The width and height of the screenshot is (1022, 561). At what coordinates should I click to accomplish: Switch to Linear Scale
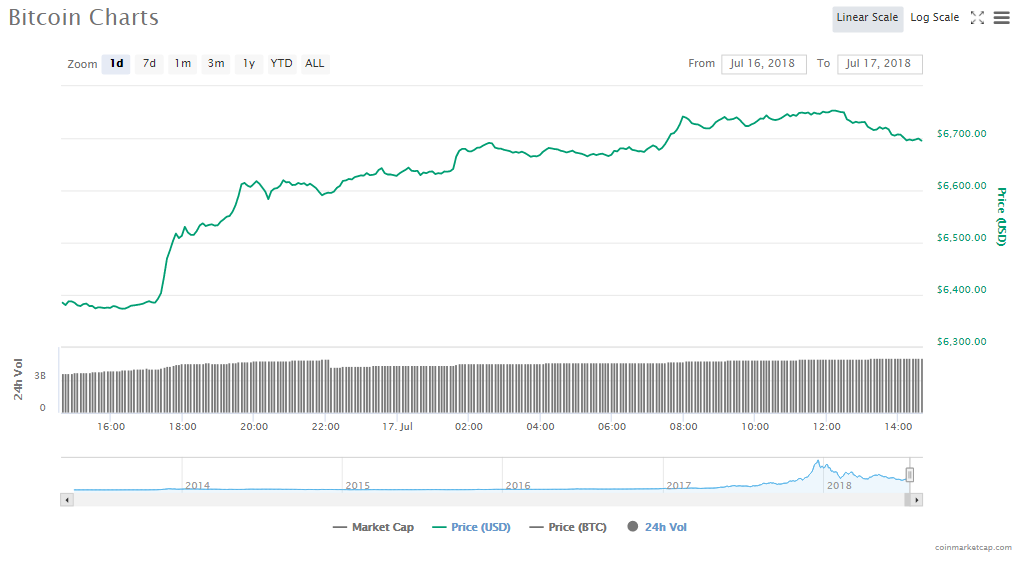tap(867, 18)
